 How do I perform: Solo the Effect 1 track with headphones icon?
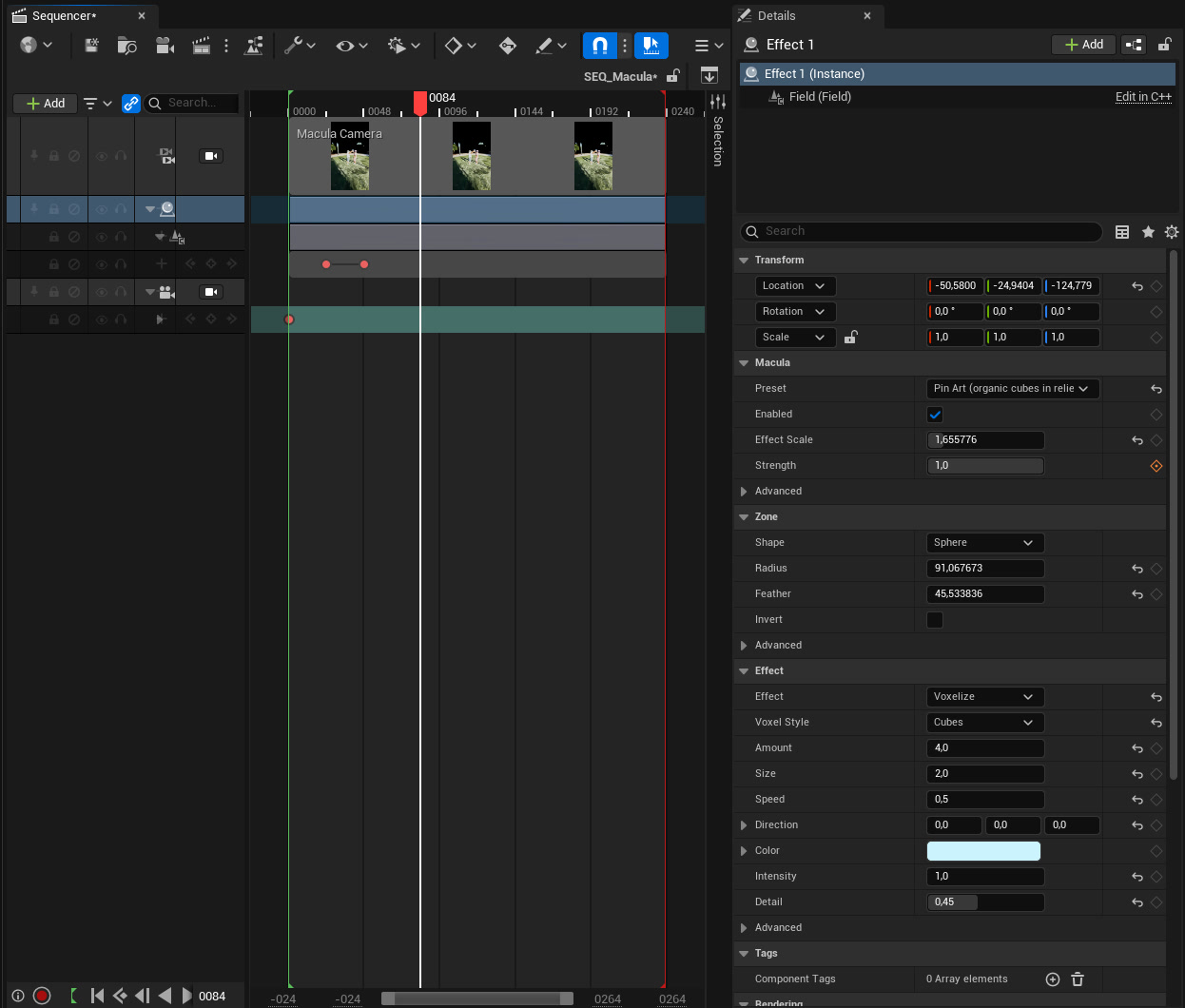click(x=121, y=209)
